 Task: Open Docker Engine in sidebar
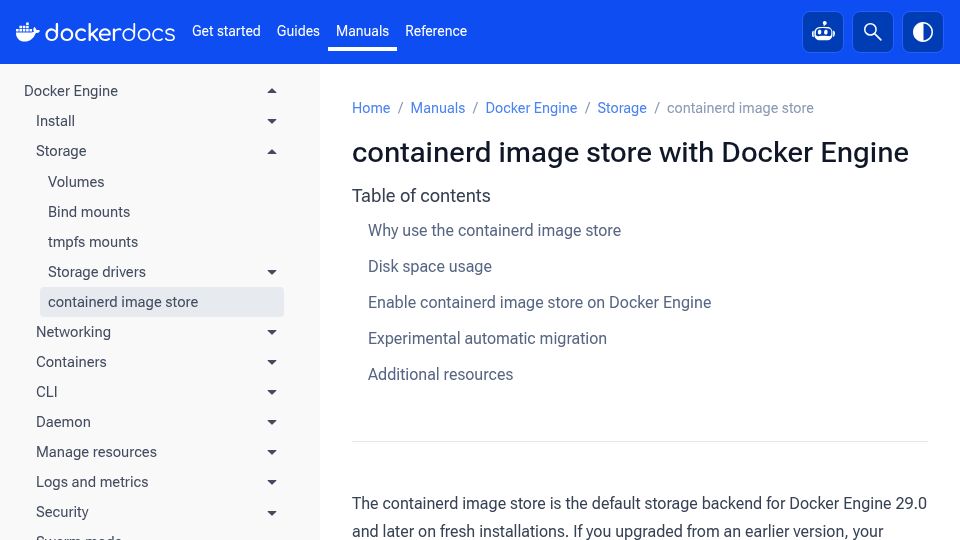click(x=71, y=91)
